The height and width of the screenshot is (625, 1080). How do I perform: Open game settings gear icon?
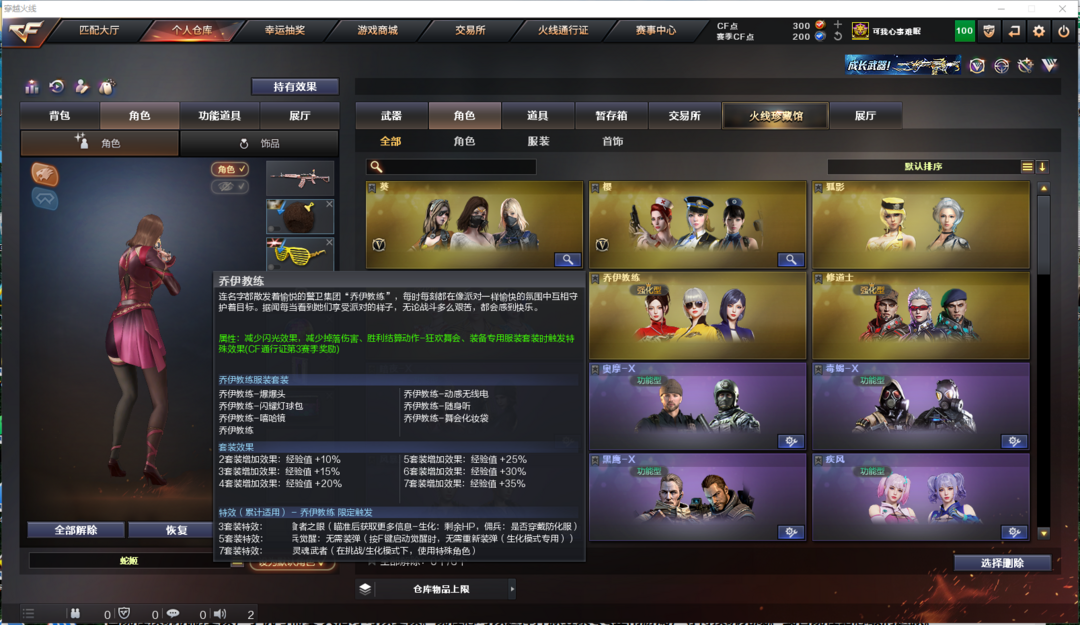[1039, 31]
